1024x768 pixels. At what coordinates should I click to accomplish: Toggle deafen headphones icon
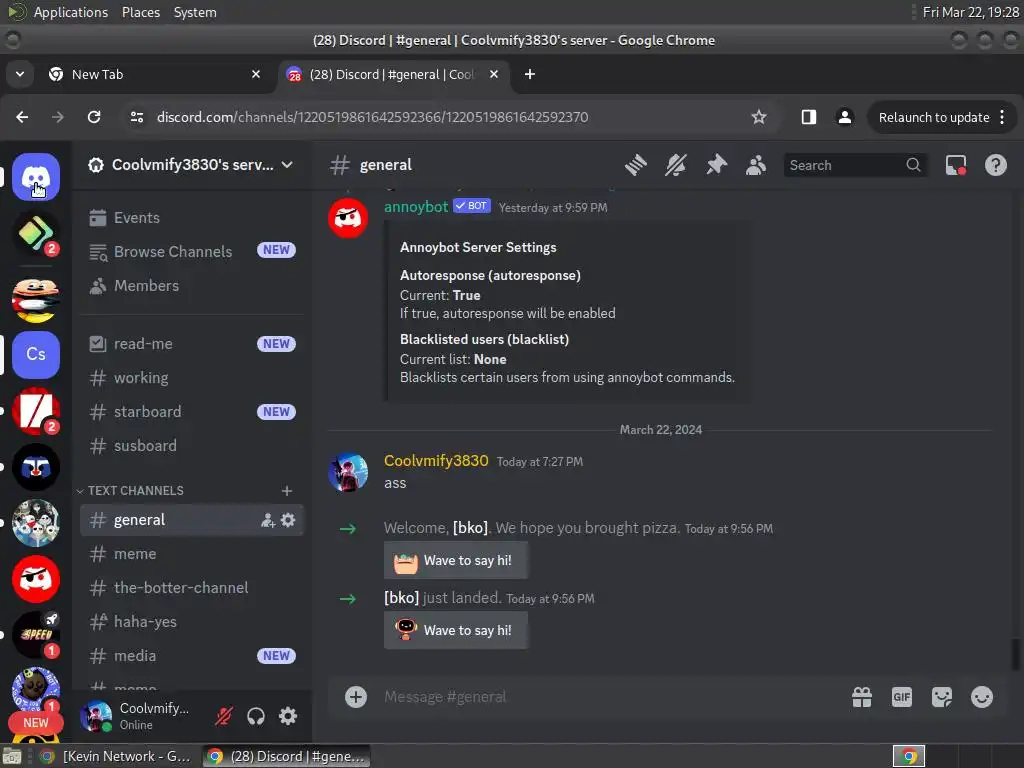tap(256, 716)
